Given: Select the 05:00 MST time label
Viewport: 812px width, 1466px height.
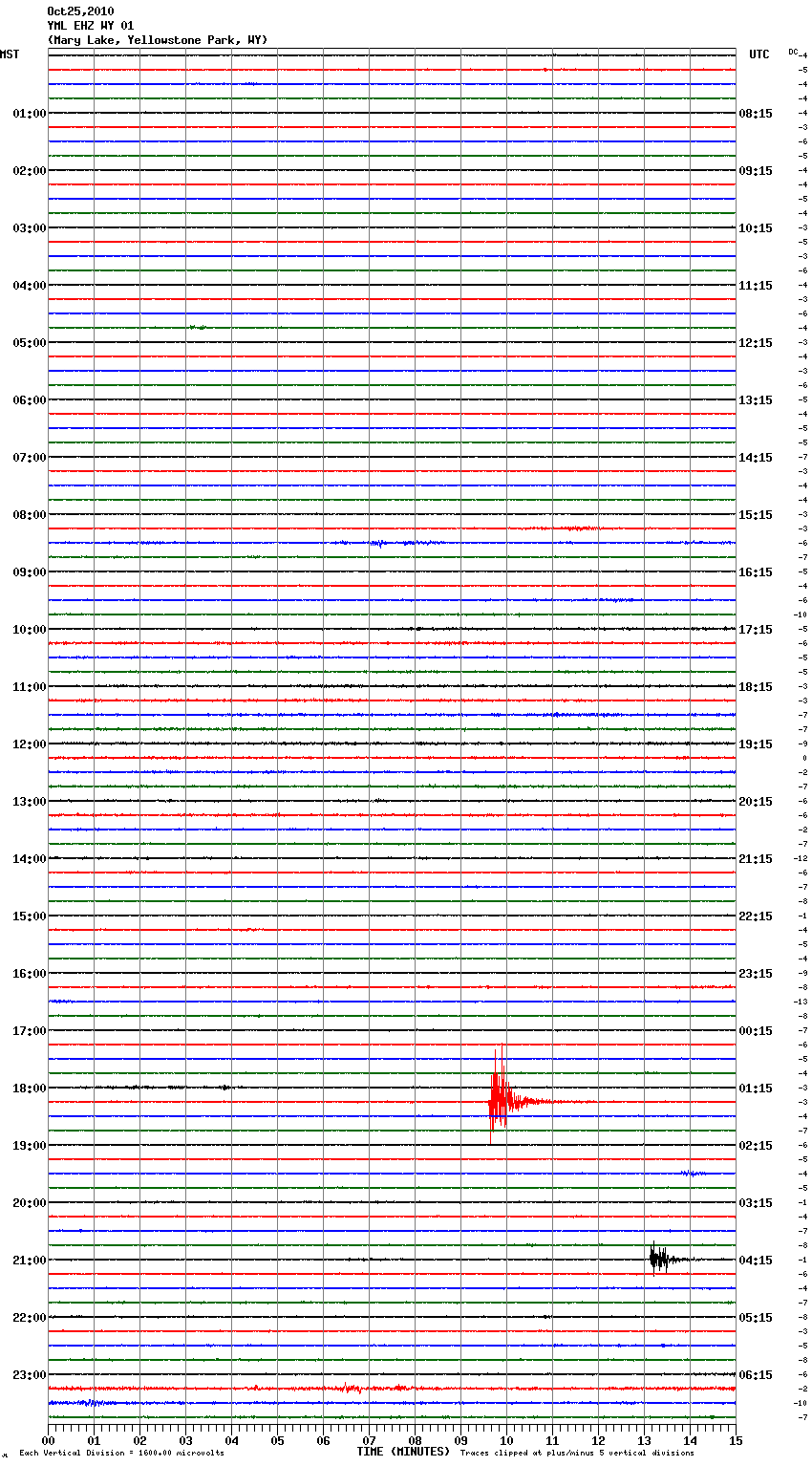Looking at the screenshot, I should pos(29,343).
